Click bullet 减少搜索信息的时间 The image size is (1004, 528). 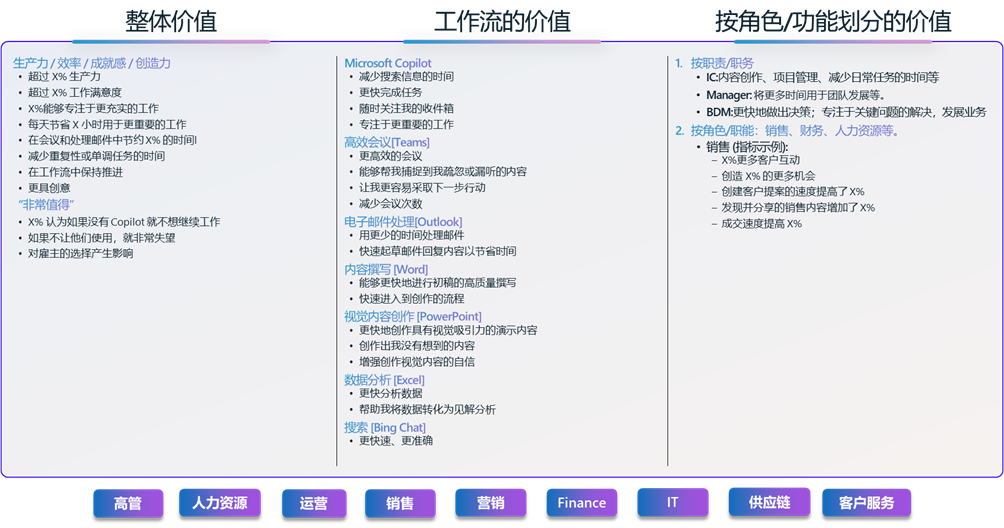(406, 77)
